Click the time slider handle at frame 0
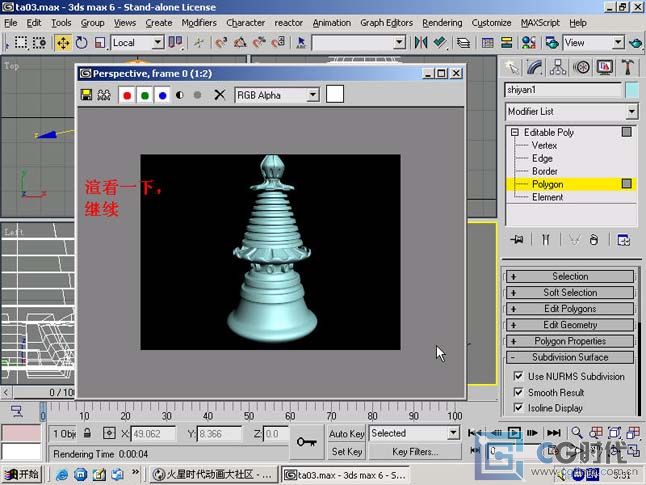646x485 pixels. (x=43, y=412)
